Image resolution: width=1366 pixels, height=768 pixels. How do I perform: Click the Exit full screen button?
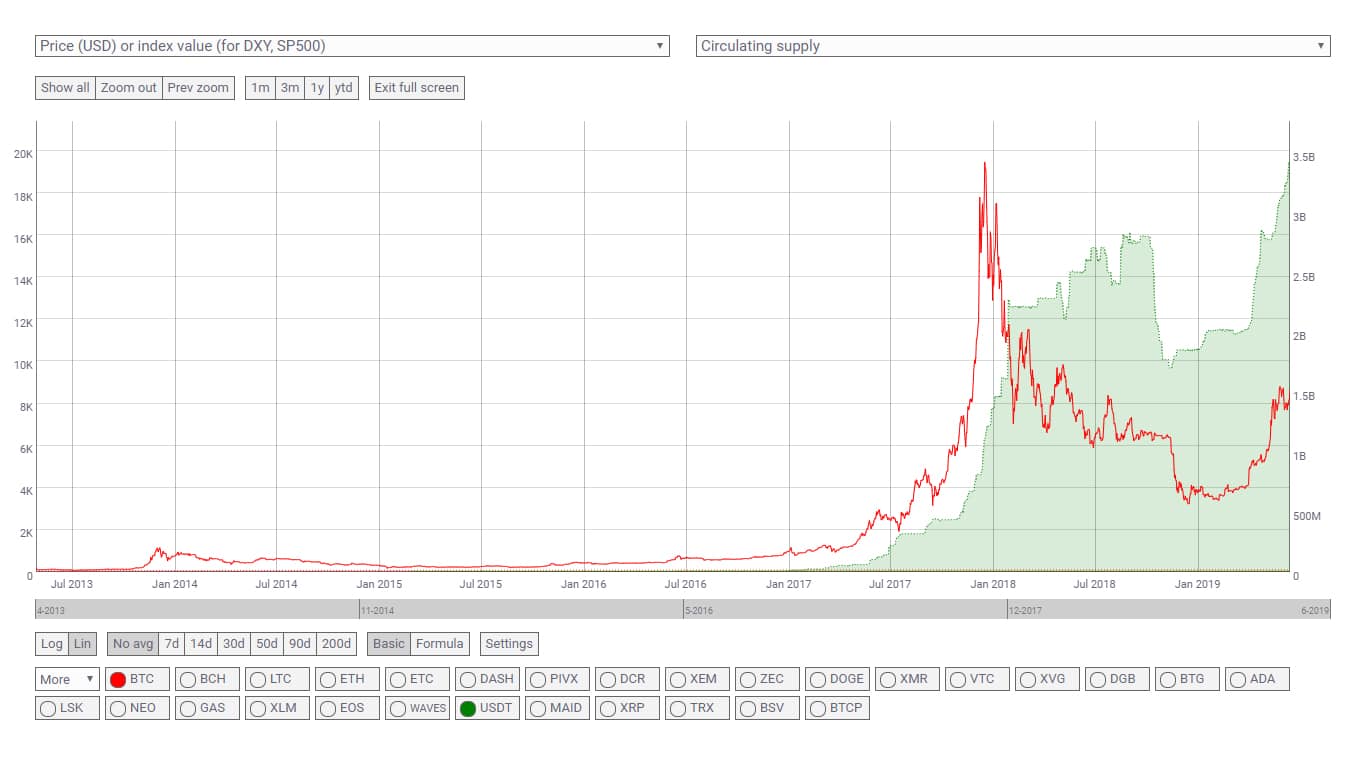416,88
